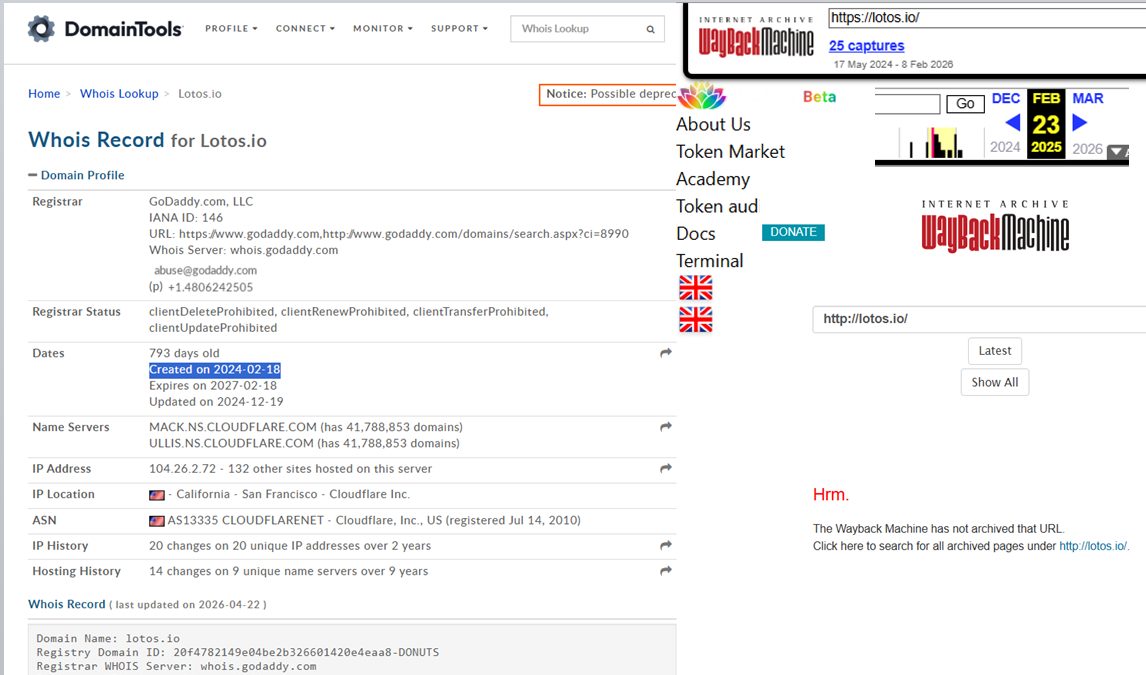Open the Profile dropdown menu
Image resolution: width=1146 pixels, height=675 pixels.
[231, 28]
